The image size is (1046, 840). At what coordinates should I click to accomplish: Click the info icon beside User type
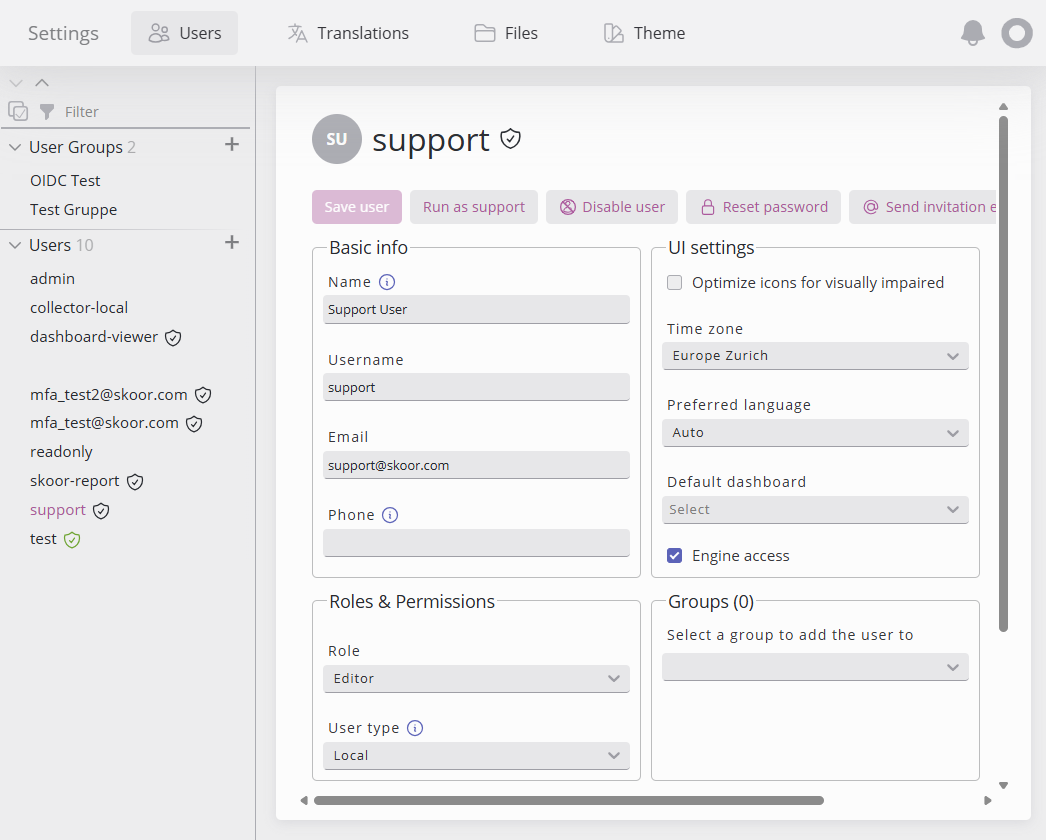coord(415,728)
